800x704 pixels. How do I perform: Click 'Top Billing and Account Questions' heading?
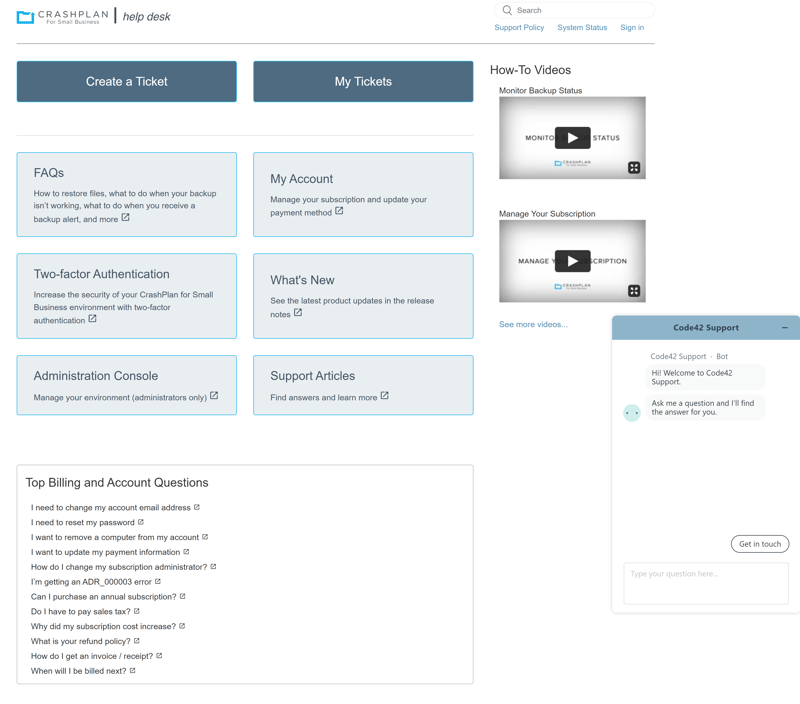click(117, 483)
